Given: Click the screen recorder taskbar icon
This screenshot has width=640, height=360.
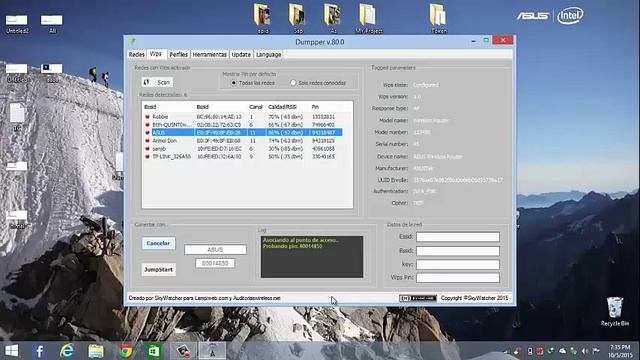Looking at the screenshot, I should pyautogui.click(x=183, y=351).
